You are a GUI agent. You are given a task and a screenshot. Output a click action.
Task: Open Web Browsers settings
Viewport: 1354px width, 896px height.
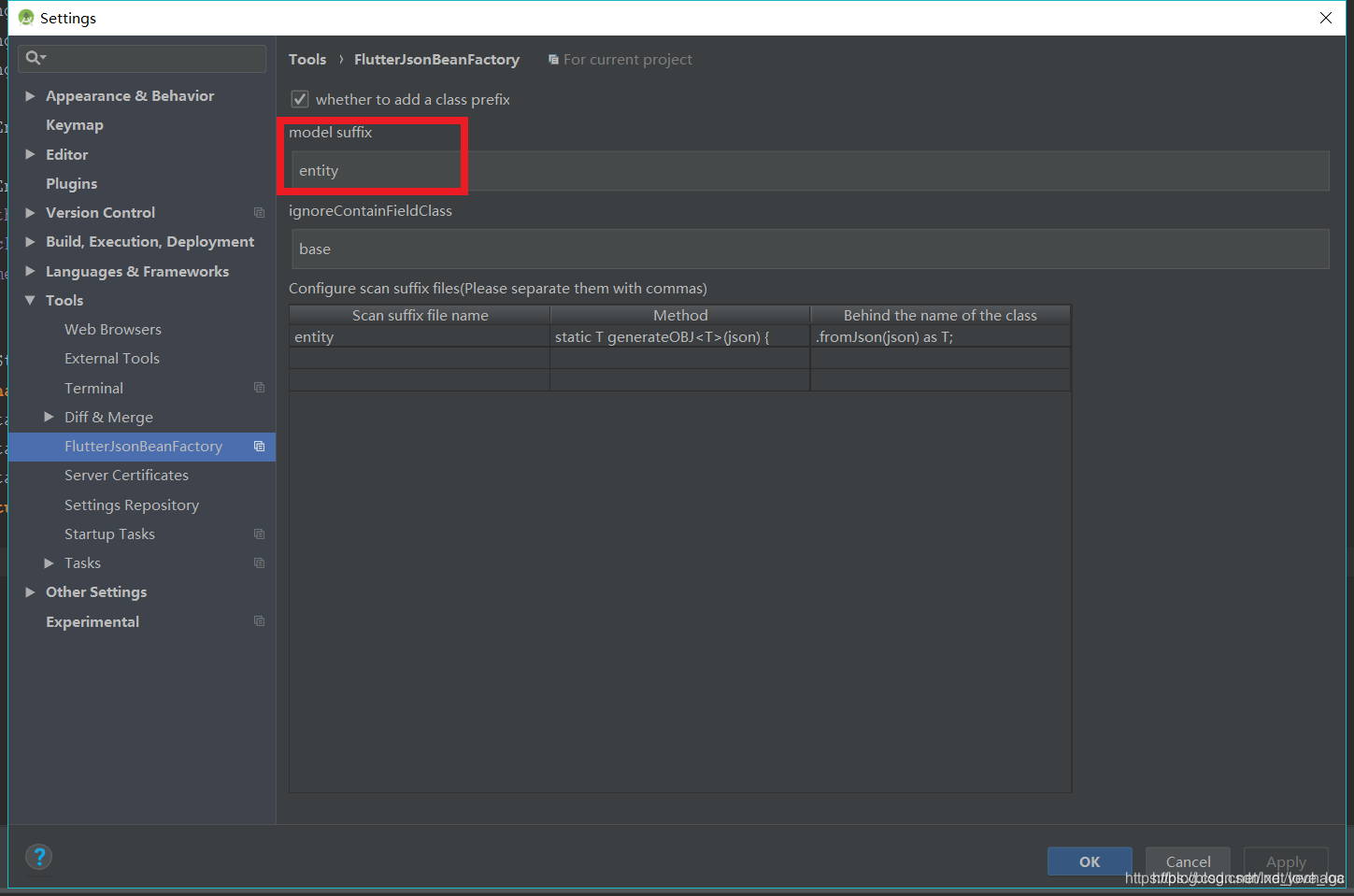point(113,330)
